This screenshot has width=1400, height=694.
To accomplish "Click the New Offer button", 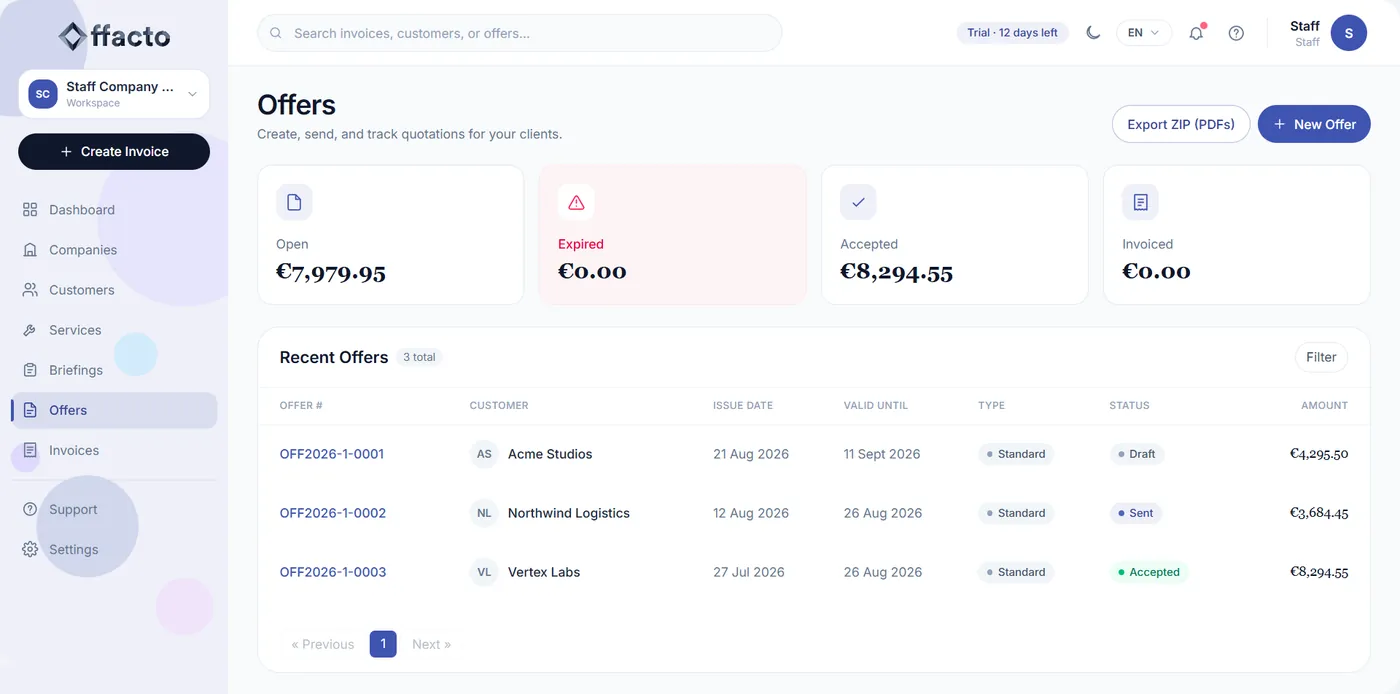I will coord(1314,124).
